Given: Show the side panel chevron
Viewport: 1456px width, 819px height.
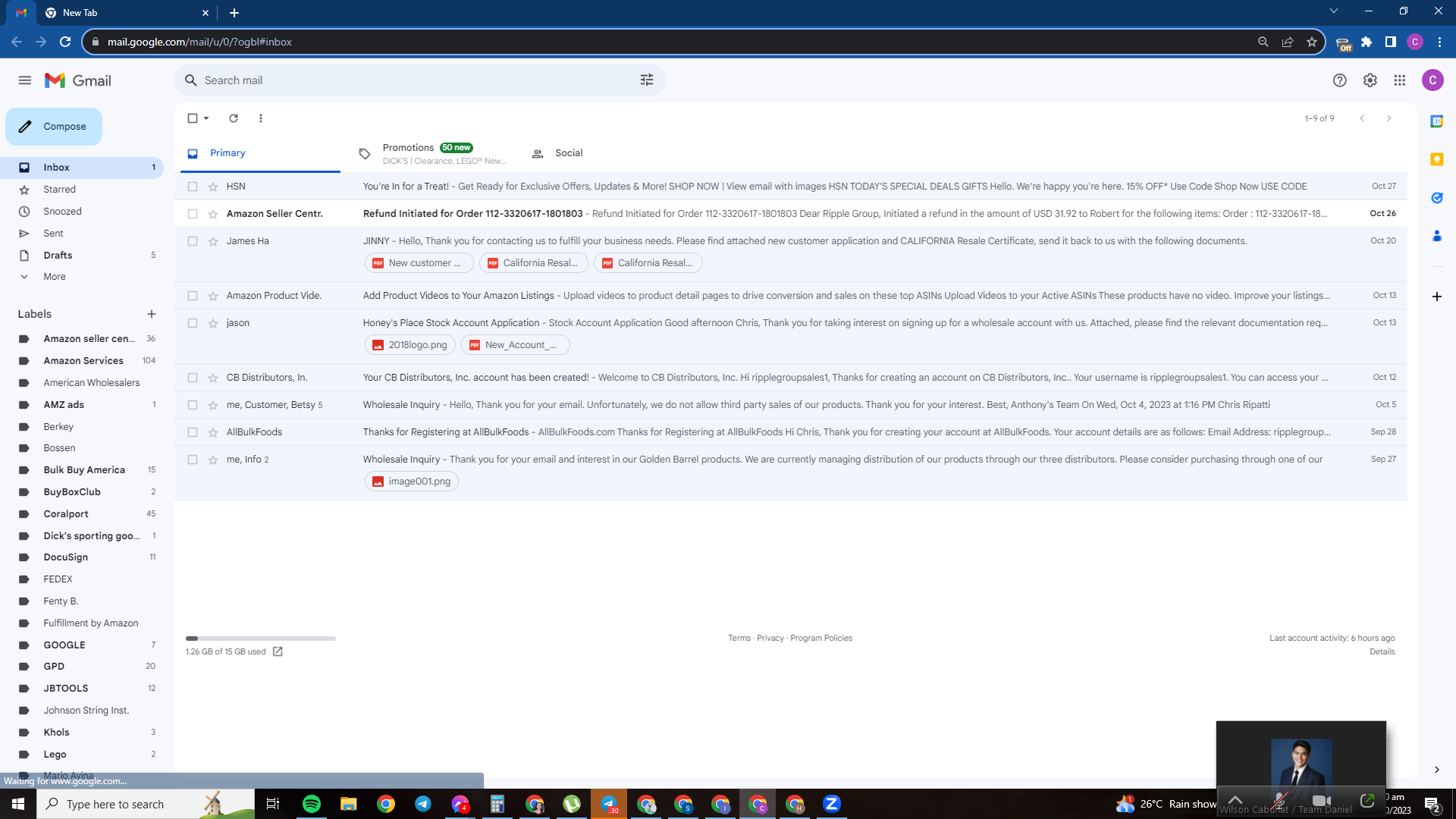Looking at the screenshot, I should coord(1436,770).
